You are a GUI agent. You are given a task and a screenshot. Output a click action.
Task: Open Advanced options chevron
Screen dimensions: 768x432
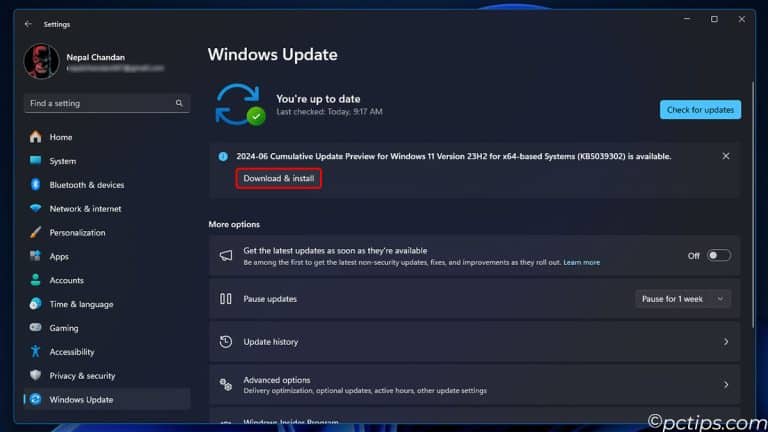click(x=725, y=385)
